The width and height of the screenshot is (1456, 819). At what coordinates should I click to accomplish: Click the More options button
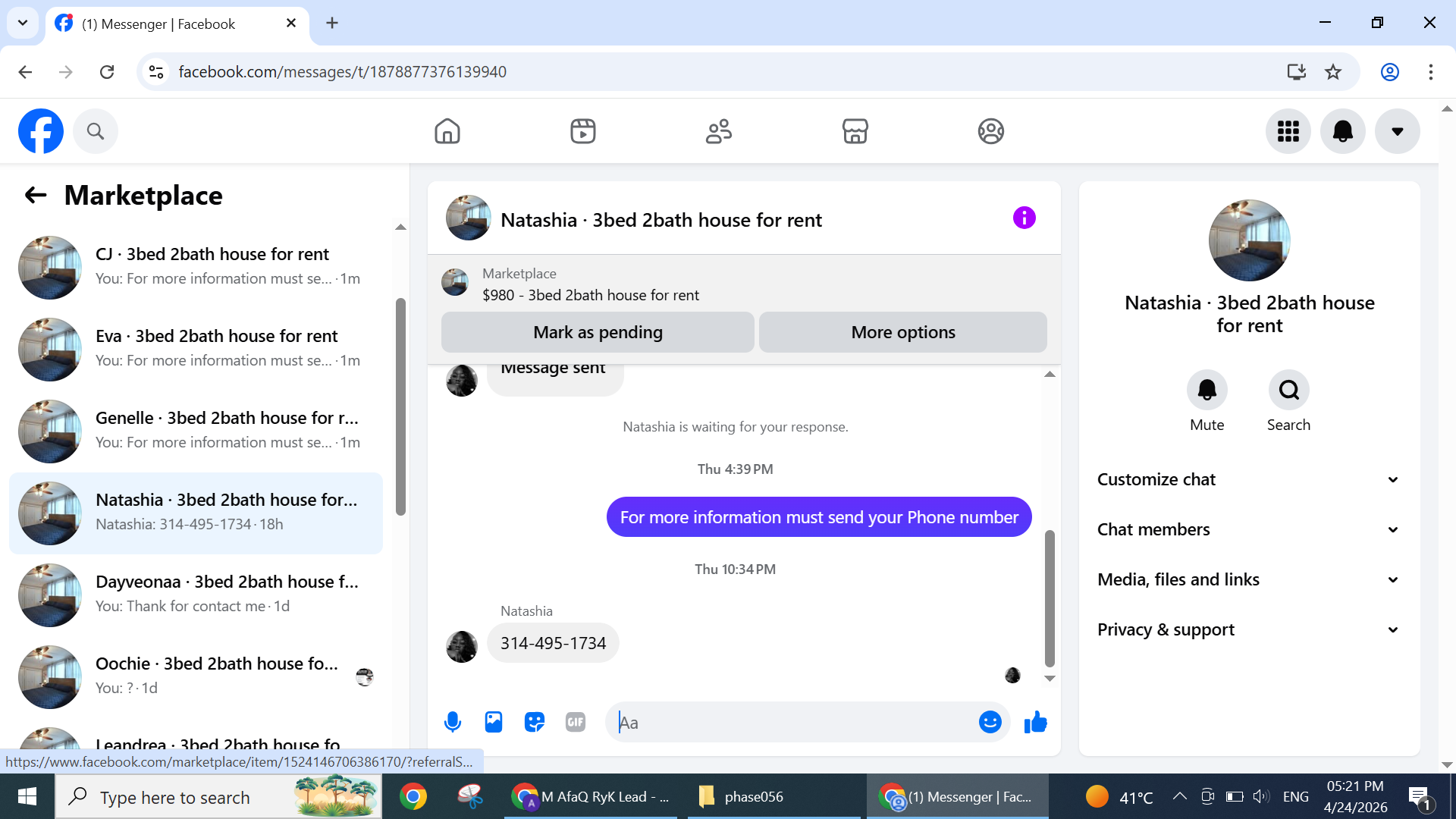click(902, 332)
